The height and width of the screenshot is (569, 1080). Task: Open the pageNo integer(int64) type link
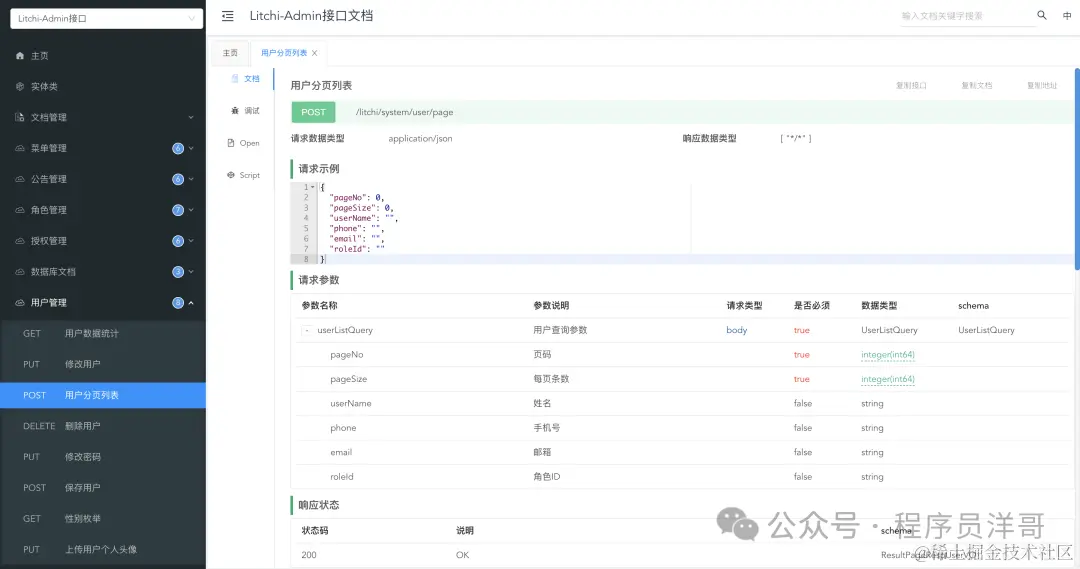pyautogui.click(x=888, y=355)
